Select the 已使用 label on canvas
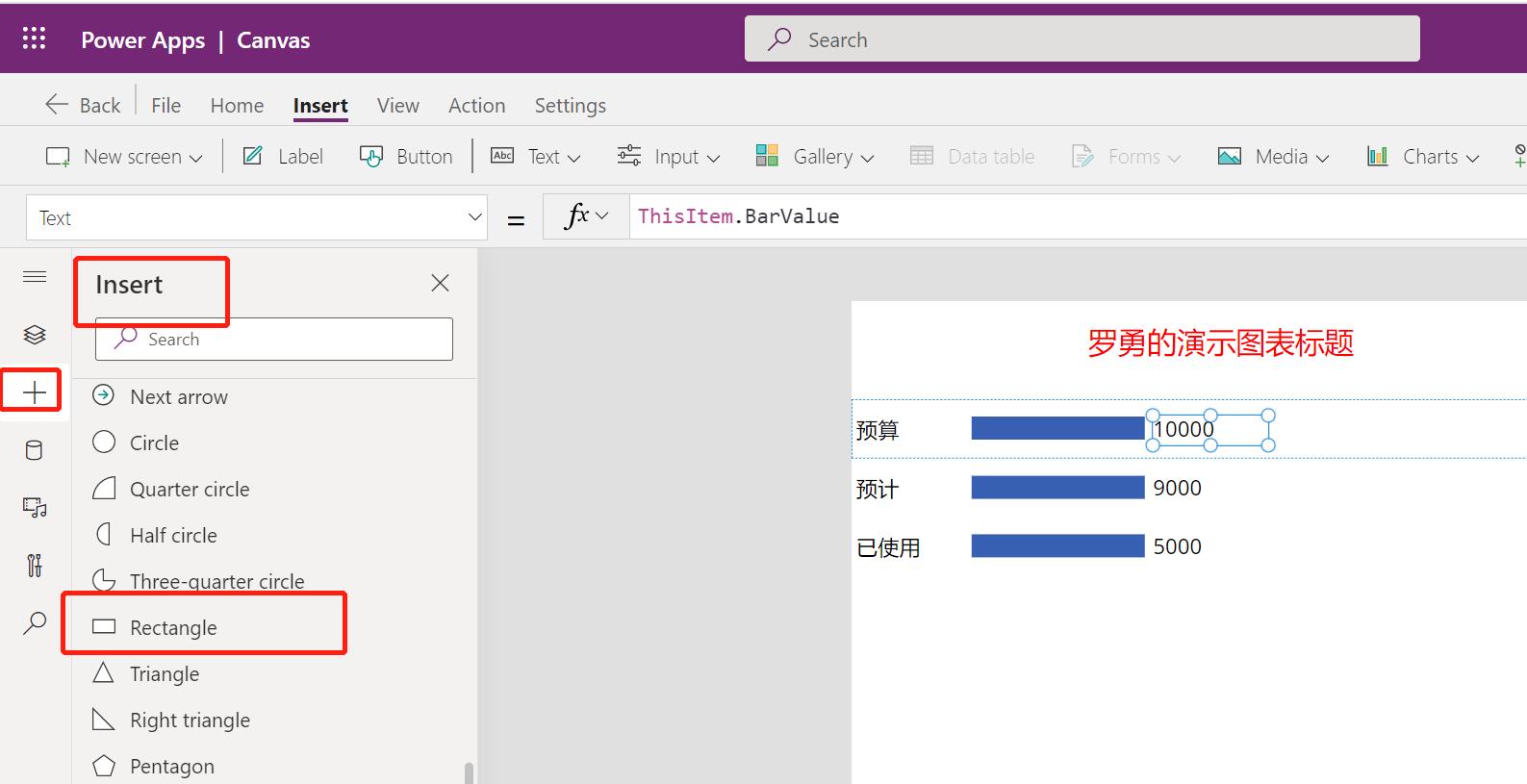 pos(888,547)
